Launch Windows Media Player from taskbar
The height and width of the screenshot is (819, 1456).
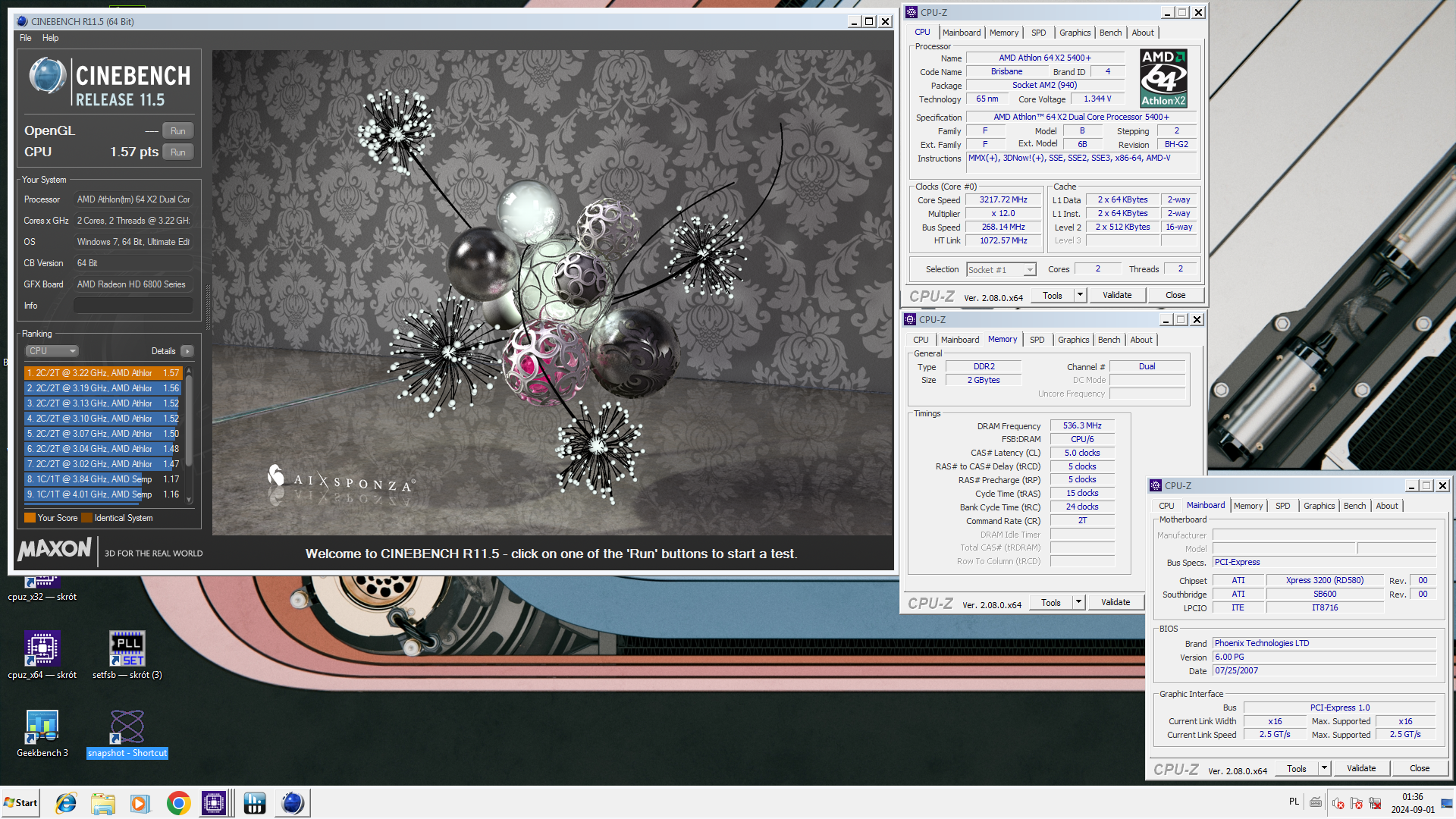click(x=140, y=803)
